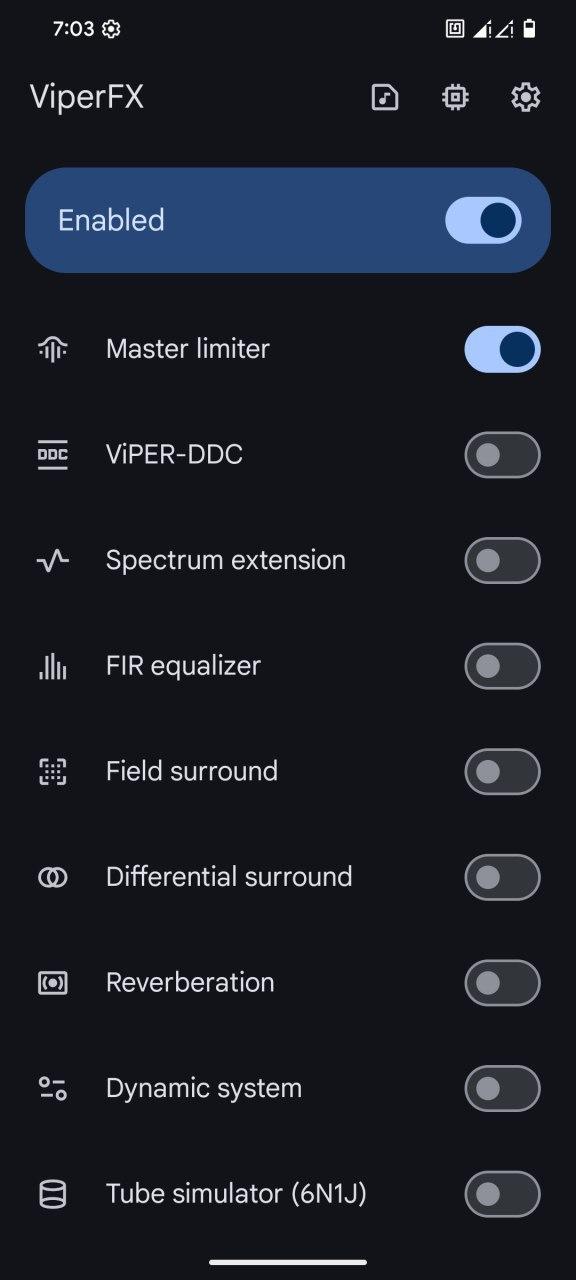The height and width of the screenshot is (1280, 576).
Task: Disable the main Enabled switch
Action: [x=484, y=220]
